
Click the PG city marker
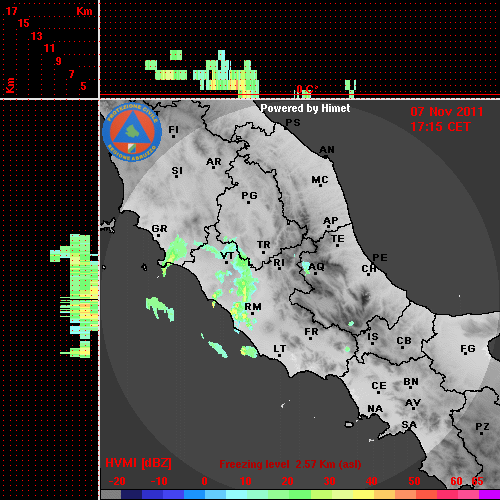tap(249, 197)
